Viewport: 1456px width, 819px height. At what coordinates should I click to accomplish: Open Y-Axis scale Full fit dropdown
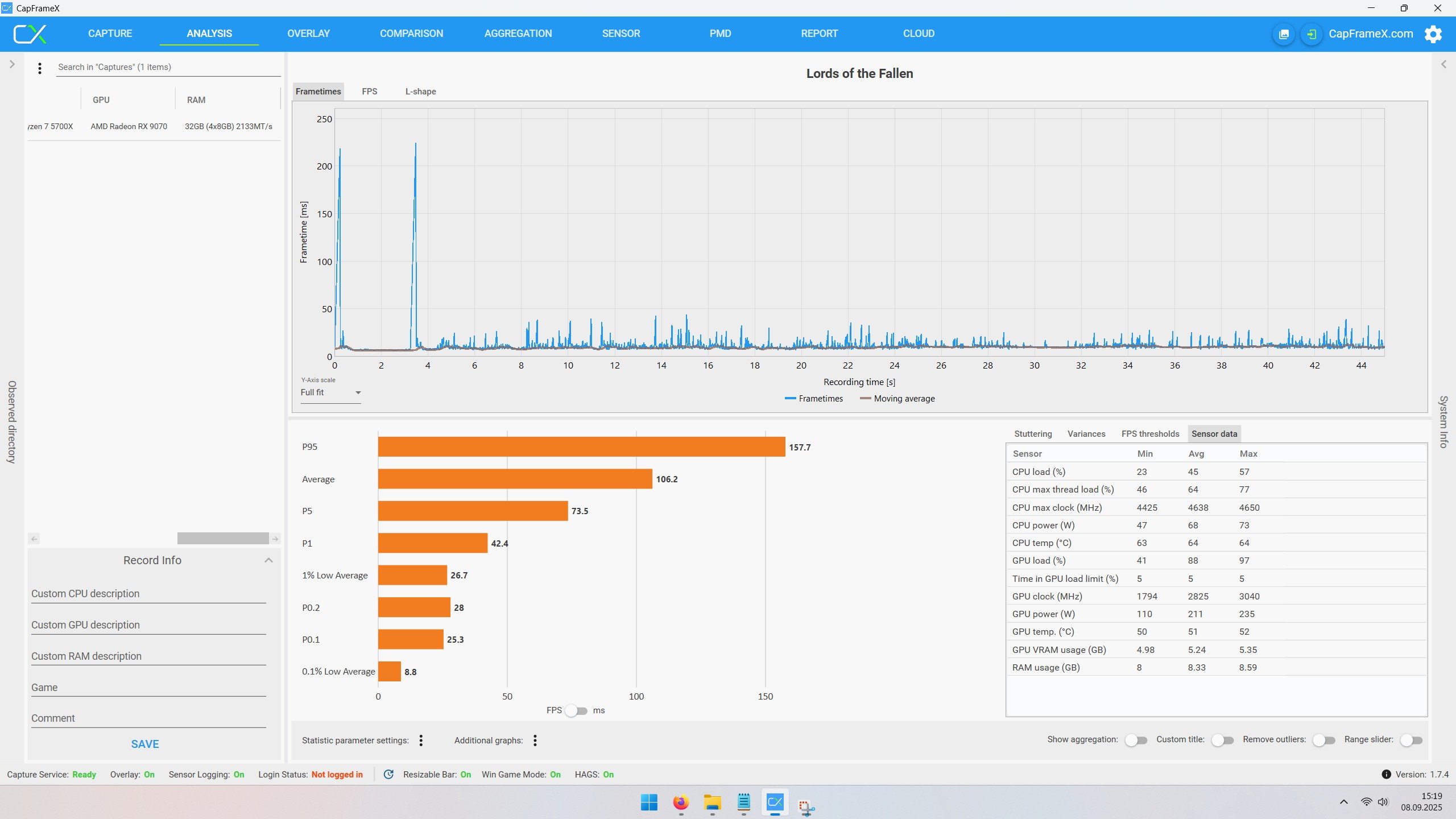click(x=330, y=392)
